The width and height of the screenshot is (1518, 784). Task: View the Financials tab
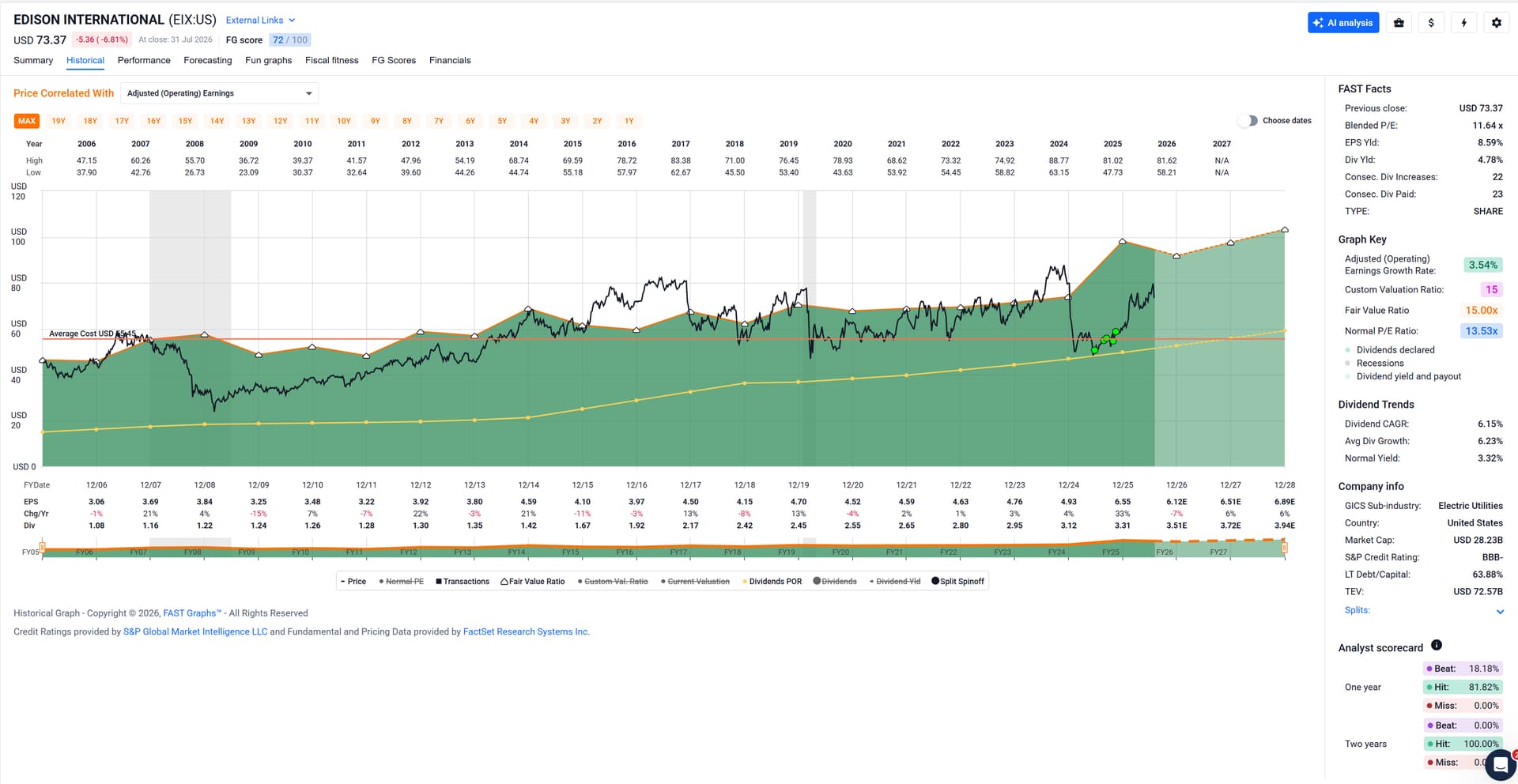[450, 61]
